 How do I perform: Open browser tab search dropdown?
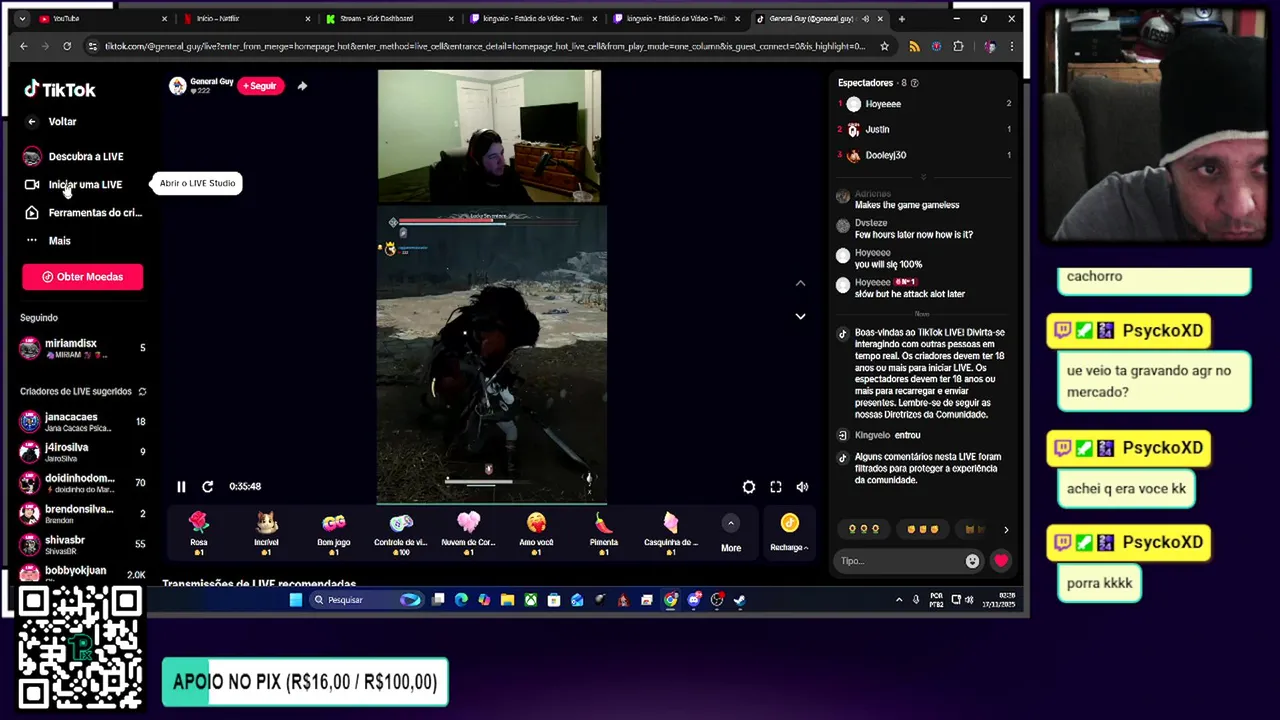[21, 18]
